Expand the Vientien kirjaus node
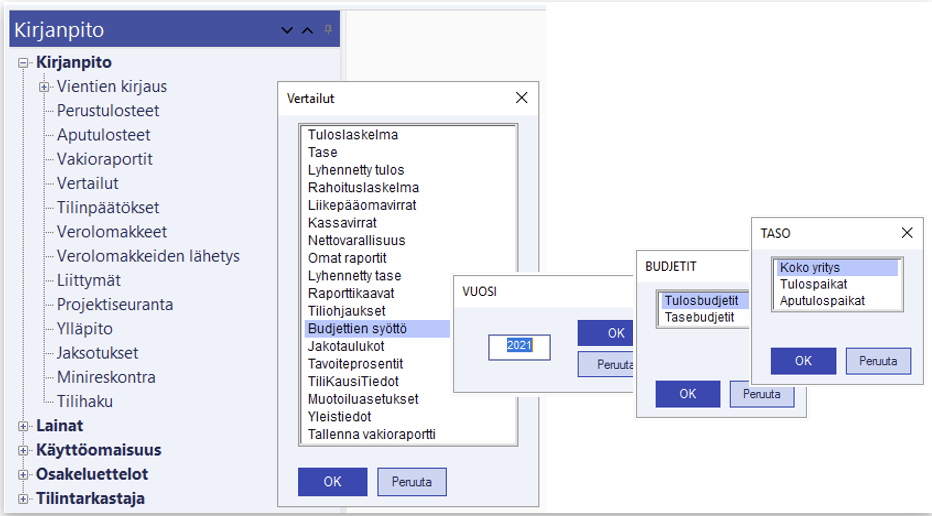The image size is (932, 516). point(44,87)
